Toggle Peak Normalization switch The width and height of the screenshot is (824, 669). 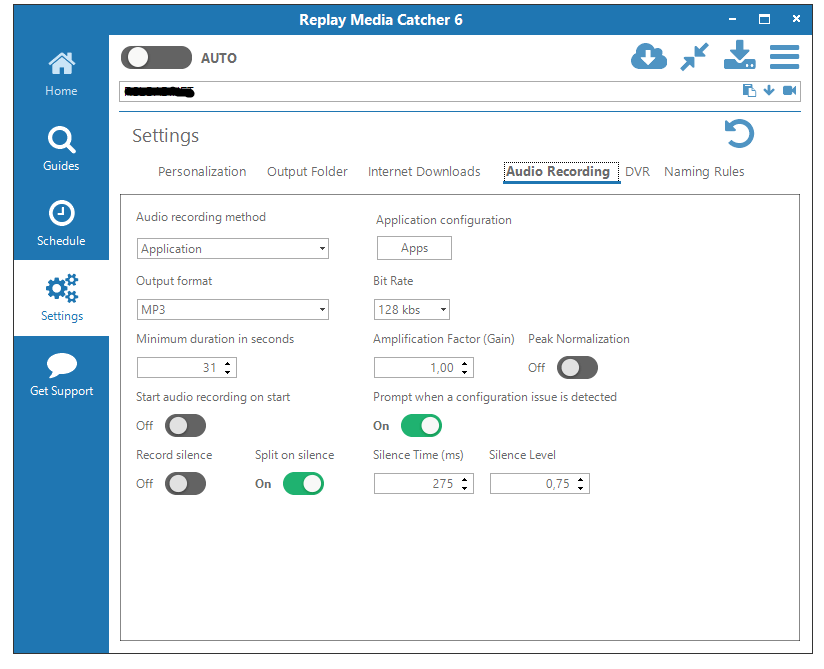click(x=577, y=367)
